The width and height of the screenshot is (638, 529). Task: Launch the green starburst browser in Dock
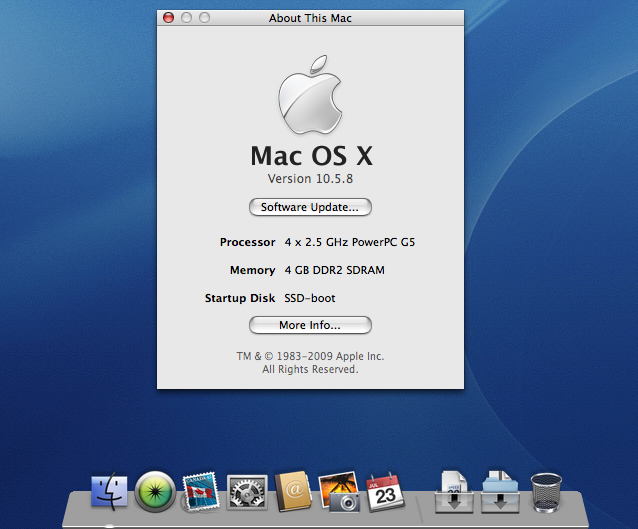pos(155,492)
